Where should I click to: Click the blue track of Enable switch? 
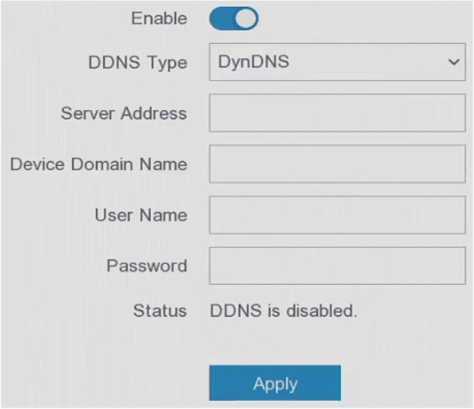click(222, 19)
